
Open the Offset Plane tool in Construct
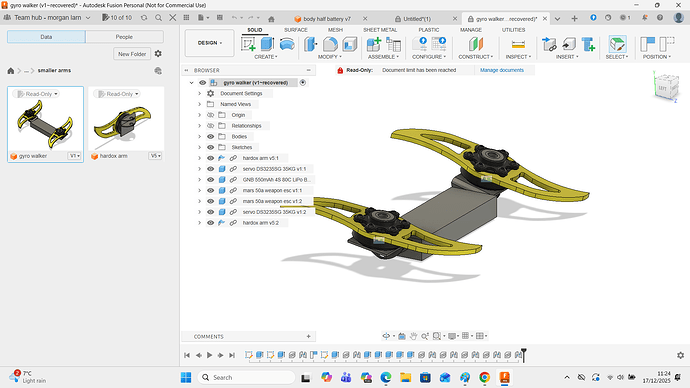(x=476, y=44)
